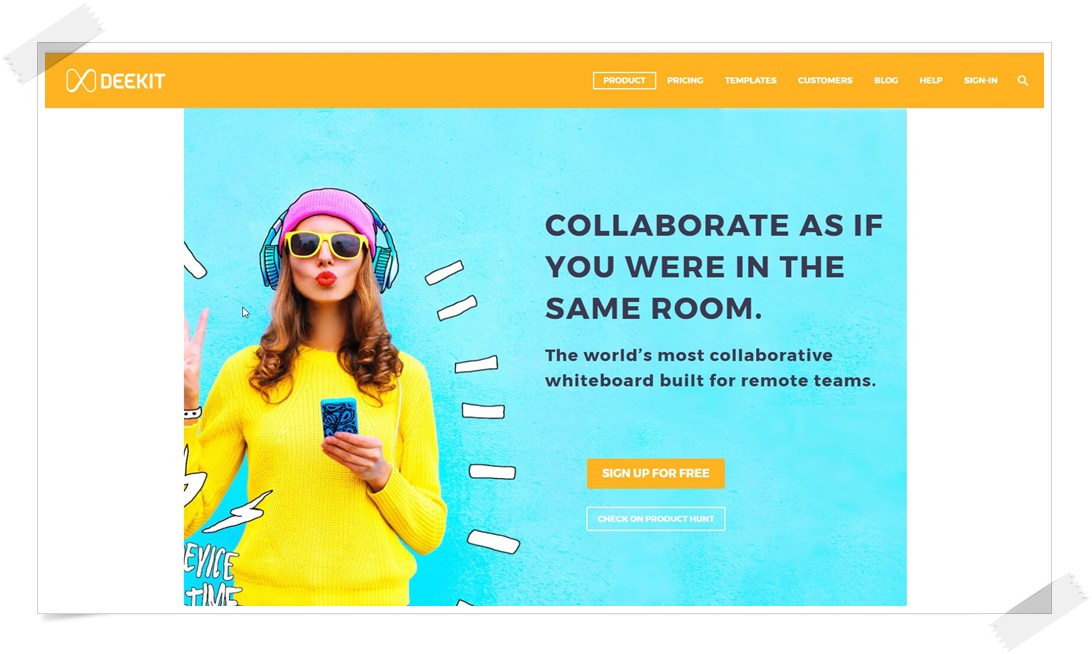Select CUSTOMERS in the navigation bar

825,81
